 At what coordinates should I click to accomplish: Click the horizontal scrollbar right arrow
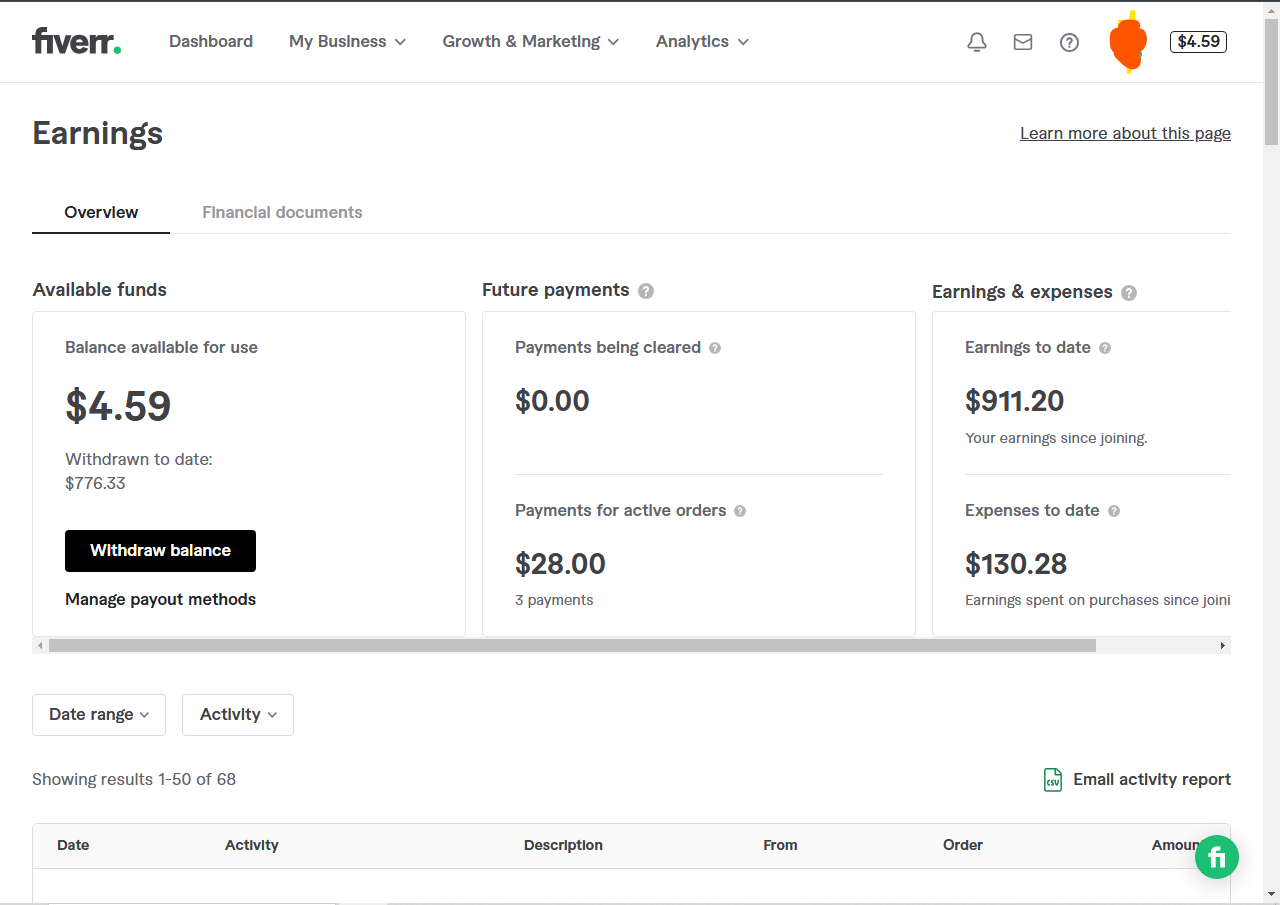pos(1222,646)
